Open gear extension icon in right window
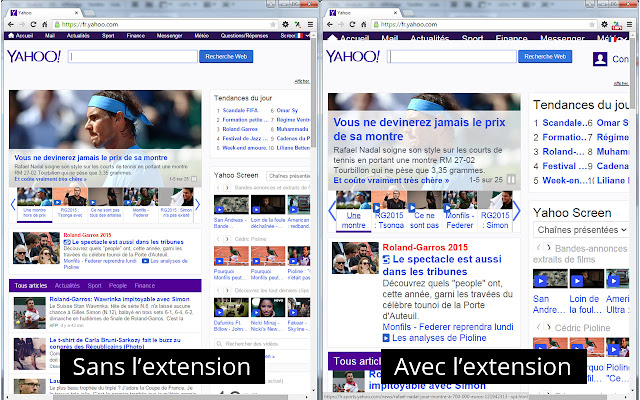This screenshot has width=640, height=400. click(x=604, y=24)
